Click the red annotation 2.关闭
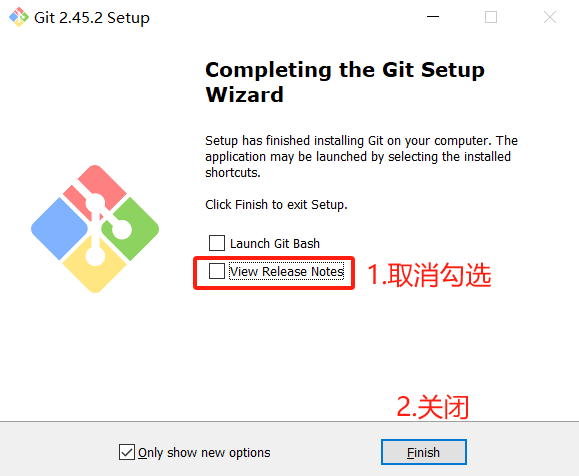This screenshot has width=579, height=476. click(433, 407)
